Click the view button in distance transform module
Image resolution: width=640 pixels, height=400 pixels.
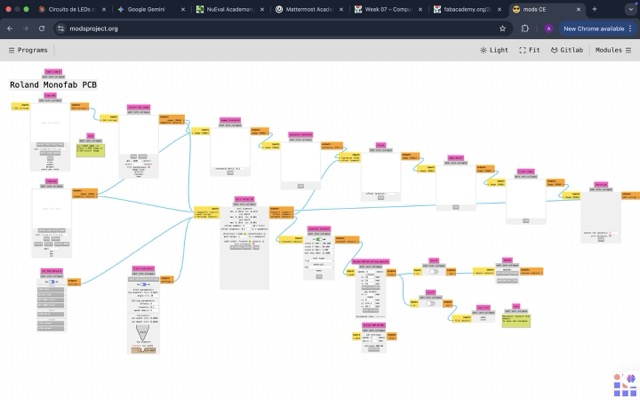click(300, 186)
